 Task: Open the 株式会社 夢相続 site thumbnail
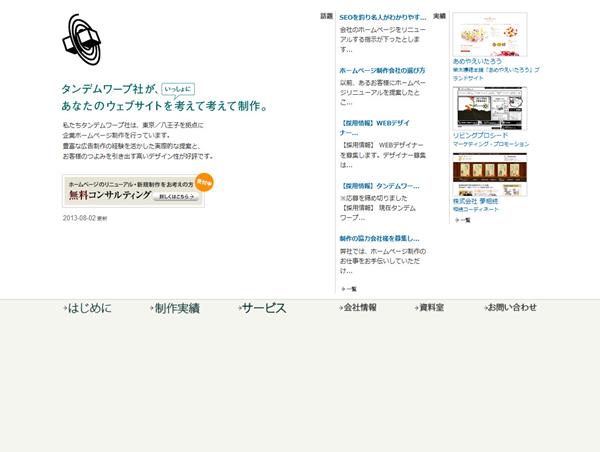(x=490, y=175)
